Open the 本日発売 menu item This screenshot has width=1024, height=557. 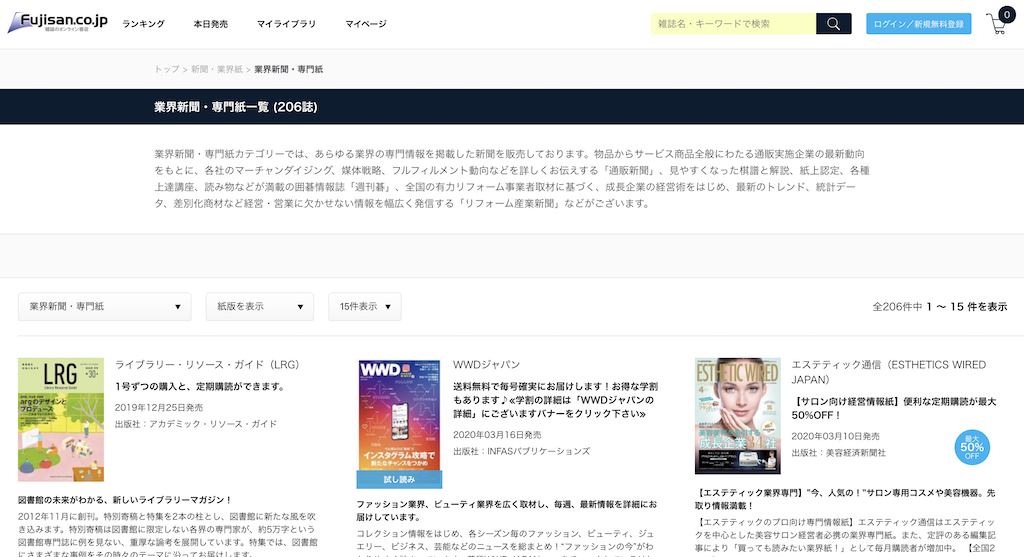coord(210,24)
